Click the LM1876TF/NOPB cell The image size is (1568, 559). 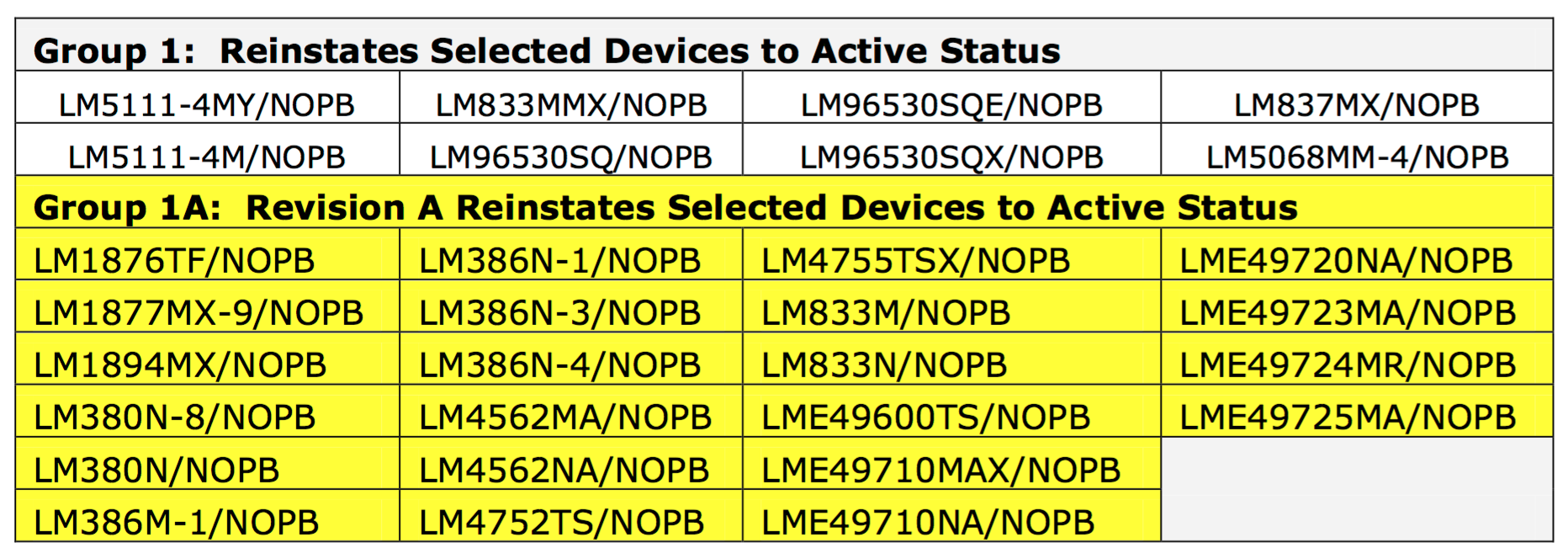pyautogui.click(x=207, y=253)
